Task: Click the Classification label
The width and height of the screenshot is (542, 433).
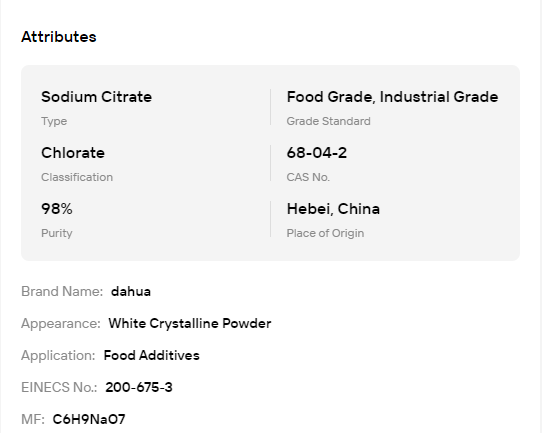Action: pos(77,177)
